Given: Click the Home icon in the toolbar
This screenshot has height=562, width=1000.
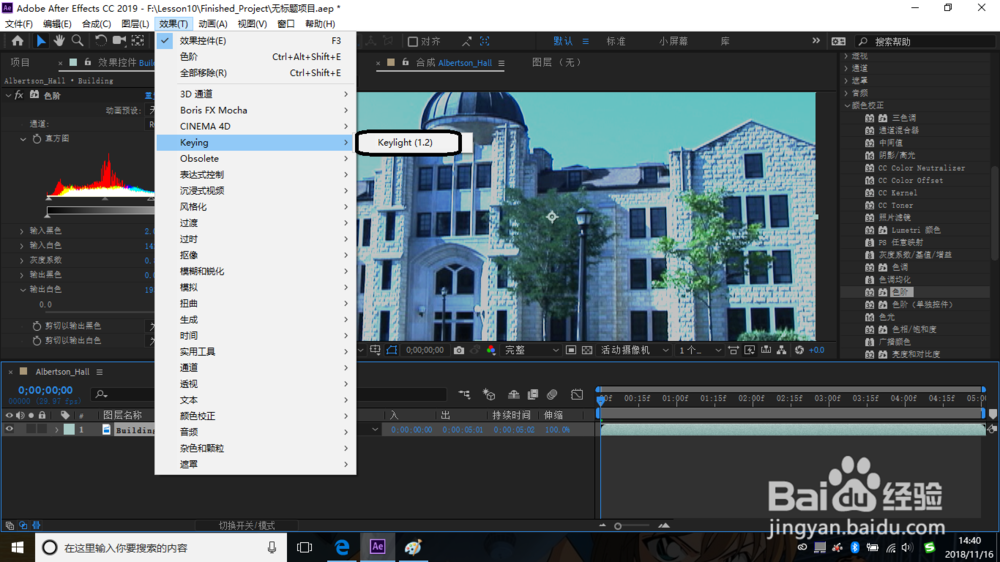Looking at the screenshot, I should pos(17,41).
